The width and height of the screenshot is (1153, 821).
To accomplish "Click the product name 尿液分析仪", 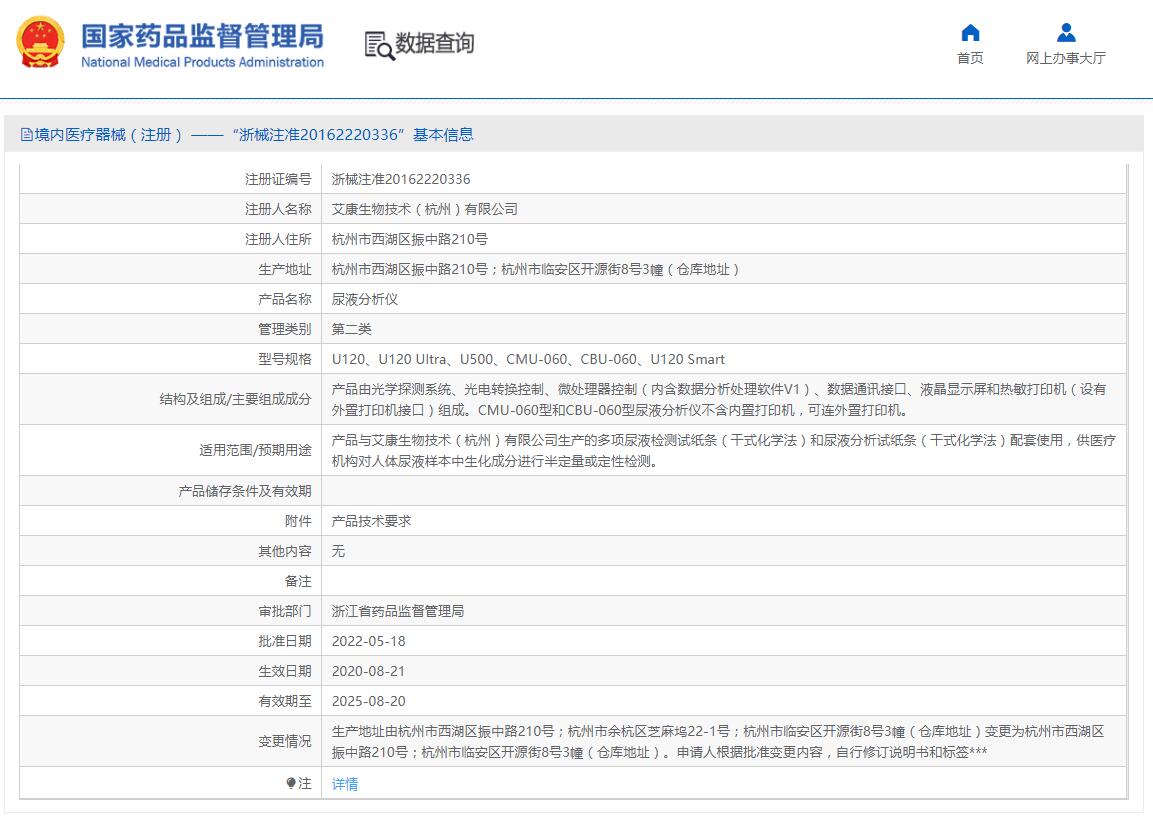I will pos(365,299).
